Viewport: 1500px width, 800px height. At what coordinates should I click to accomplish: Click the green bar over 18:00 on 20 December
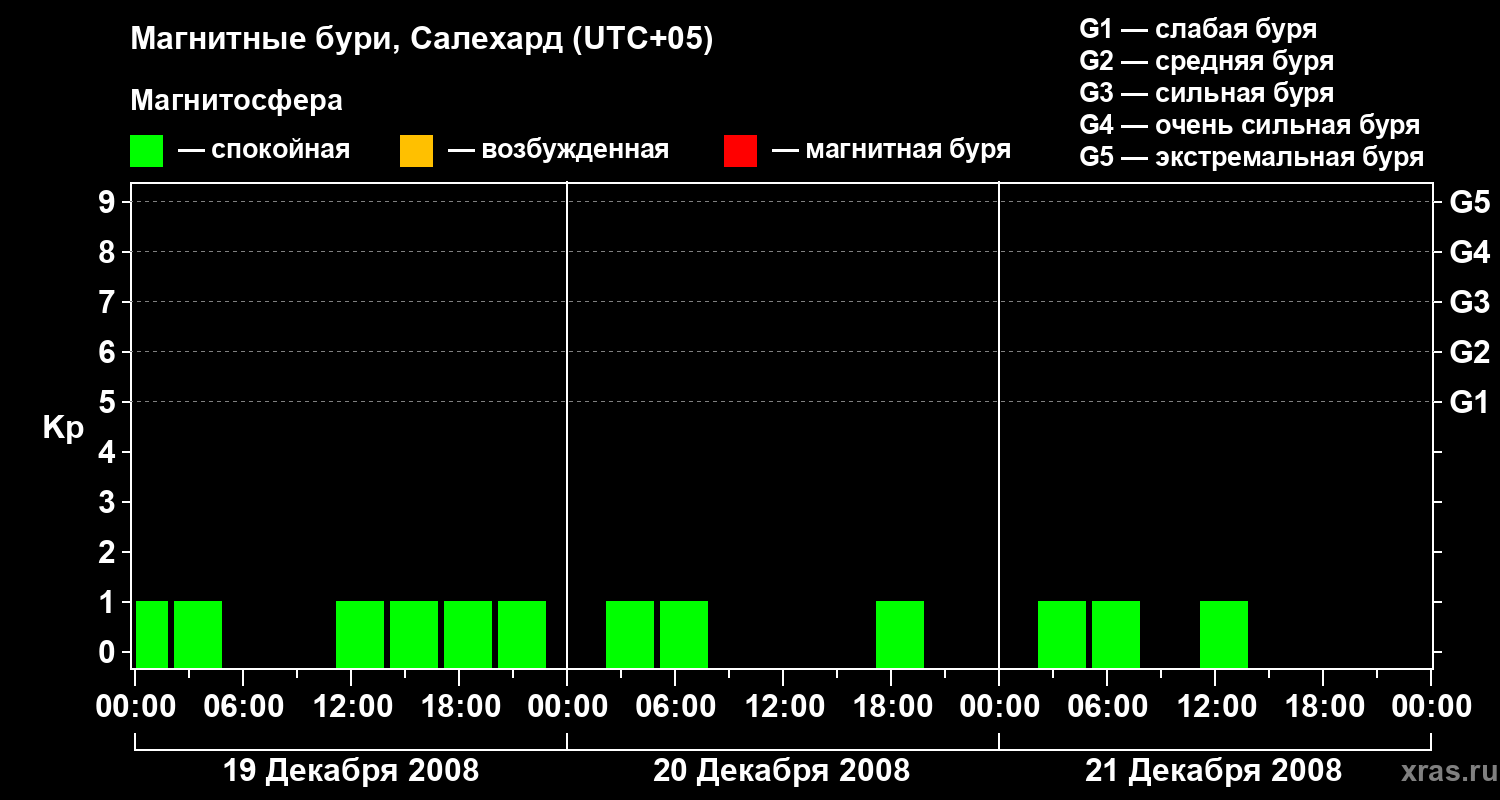pos(900,634)
